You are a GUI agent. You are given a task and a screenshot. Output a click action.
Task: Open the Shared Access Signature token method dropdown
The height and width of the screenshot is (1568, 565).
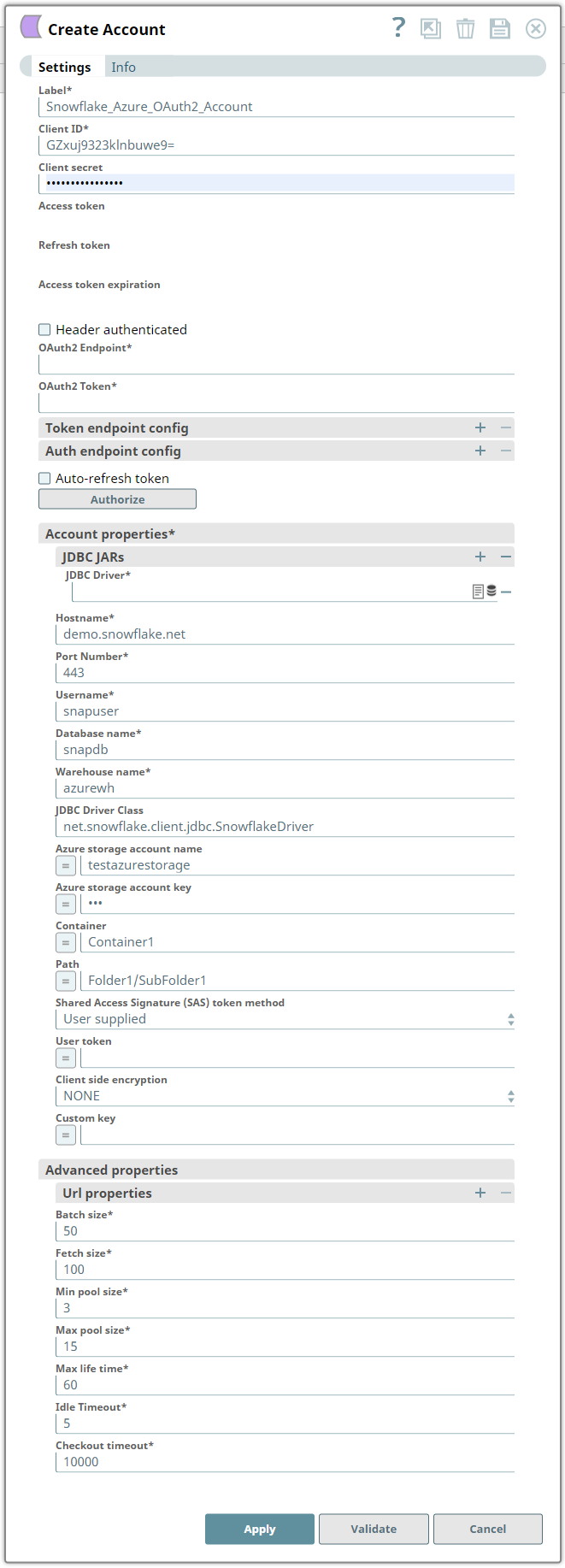click(x=510, y=1019)
